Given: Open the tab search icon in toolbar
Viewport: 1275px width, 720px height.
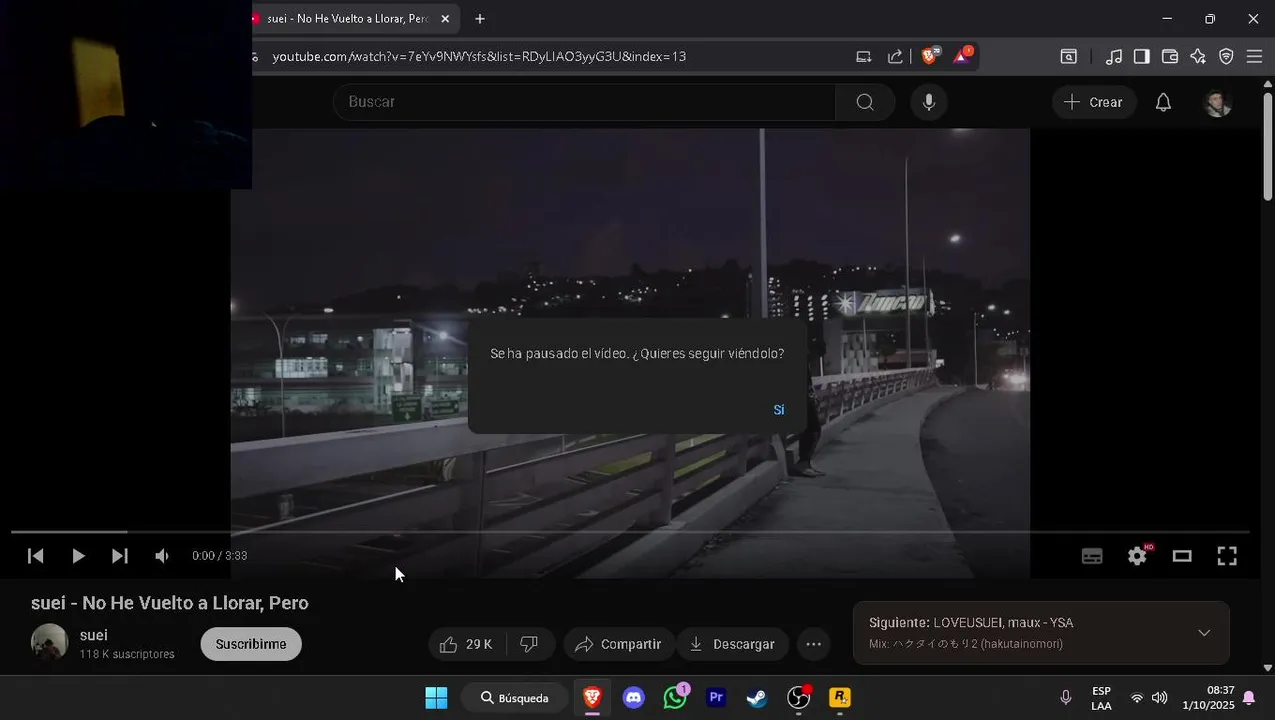Looking at the screenshot, I should [1069, 56].
